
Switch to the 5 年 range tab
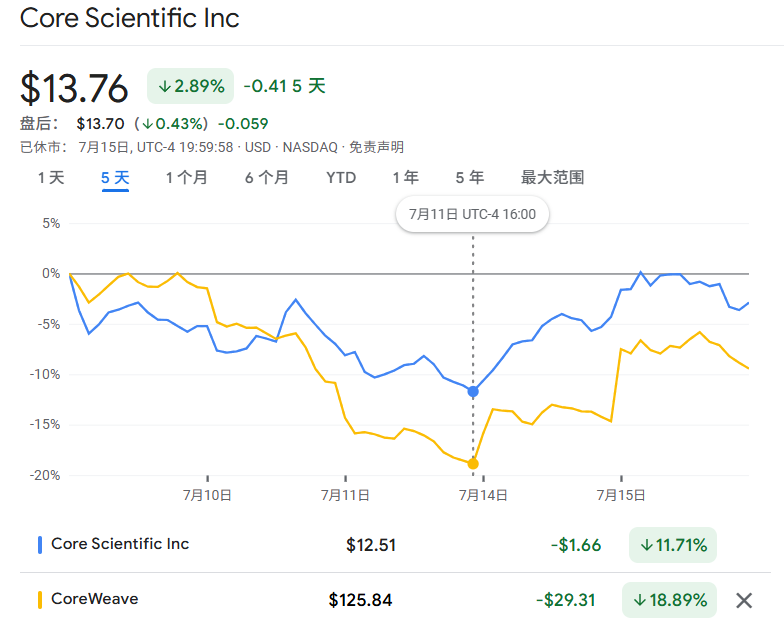point(469,178)
